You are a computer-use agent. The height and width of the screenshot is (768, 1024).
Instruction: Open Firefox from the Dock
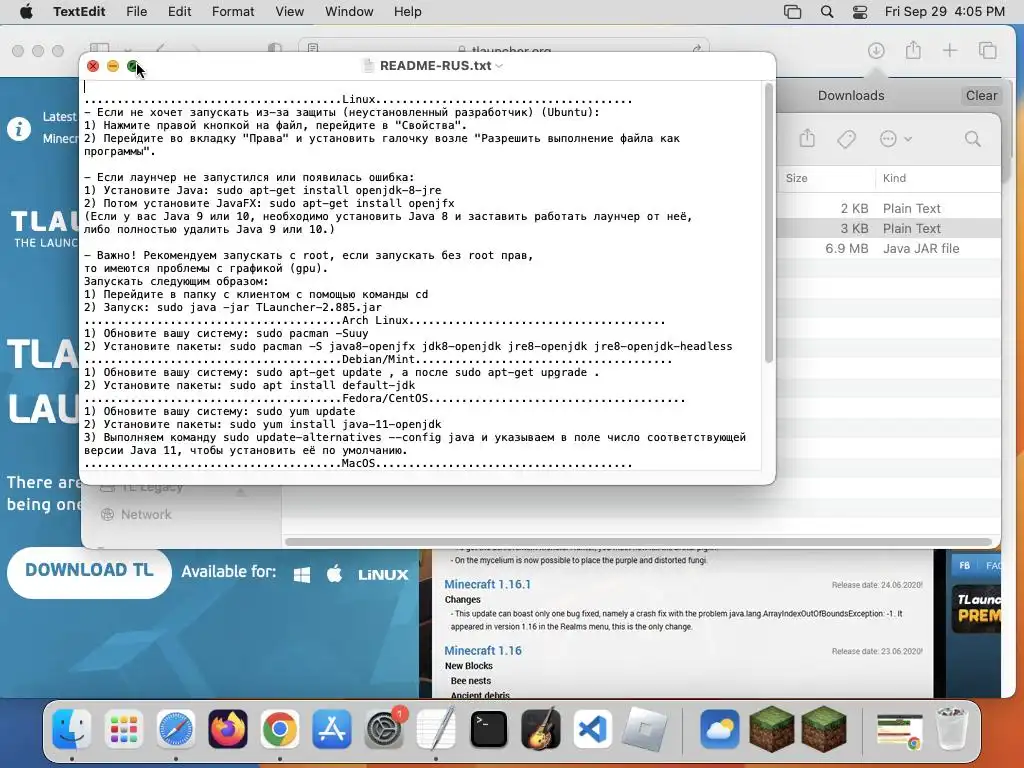pyautogui.click(x=228, y=729)
